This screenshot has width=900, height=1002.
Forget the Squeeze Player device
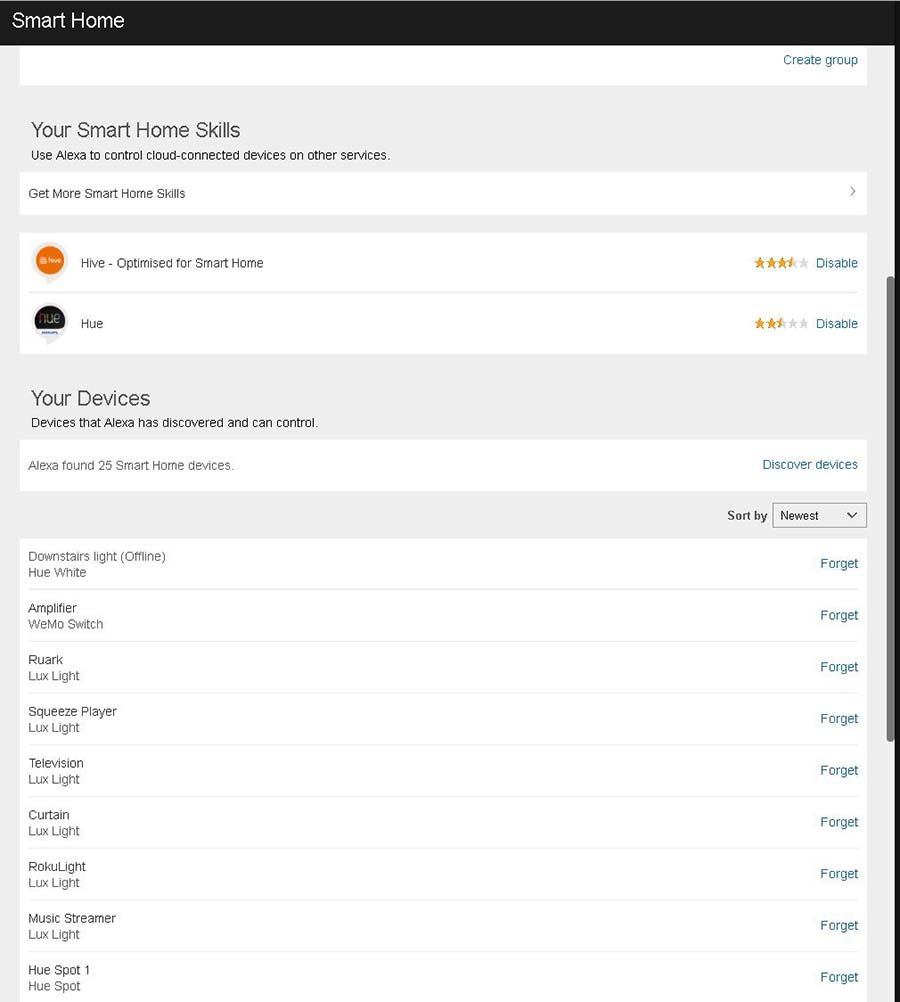(x=839, y=718)
